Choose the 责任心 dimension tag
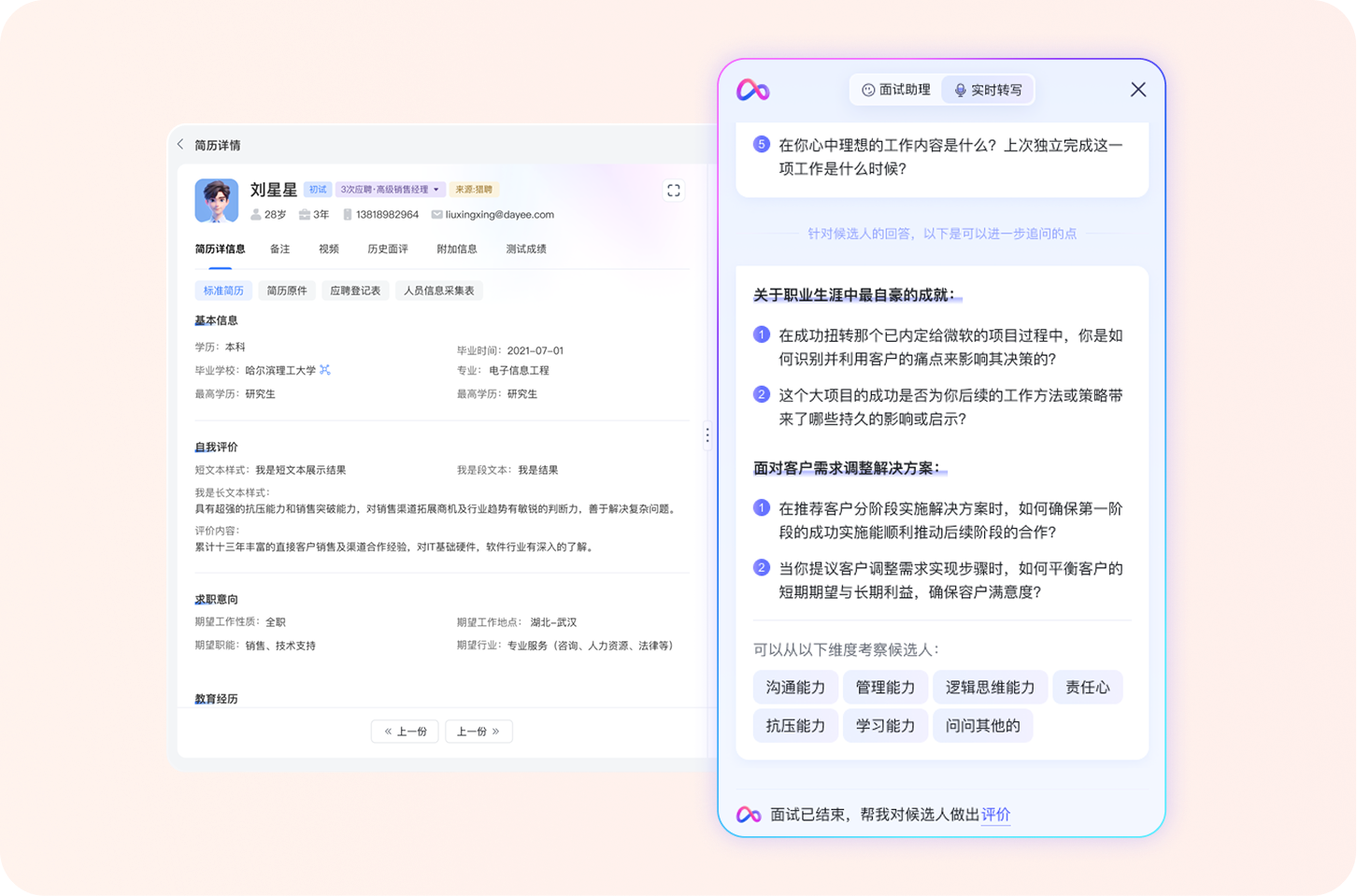Viewport: 1357px width, 896px height. point(1088,688)
